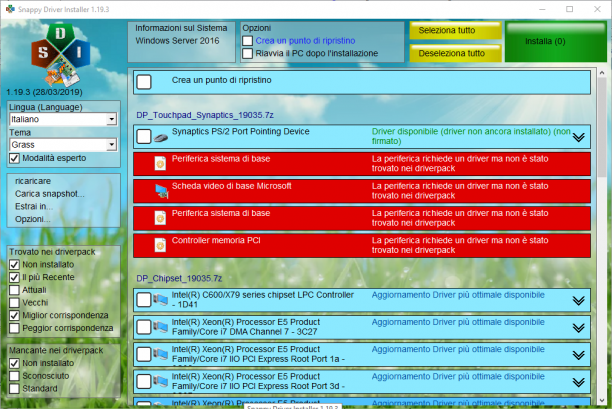Click the Synaptics touchpad device icon
Screen dimensions: 612x409
tap(161, 137)
